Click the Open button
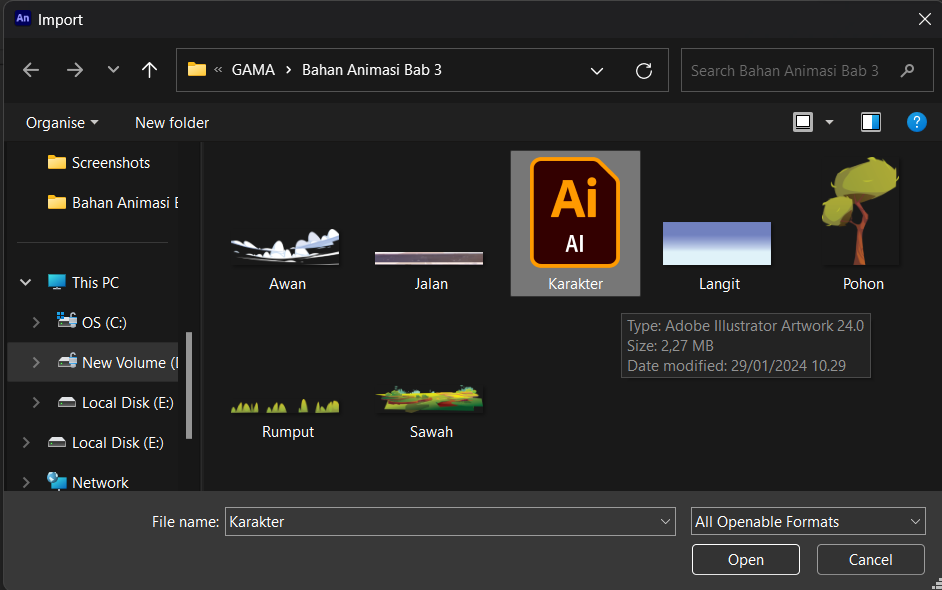Viewport: 942px width, 590px height. pyautogui.click(x=746, y=559)
